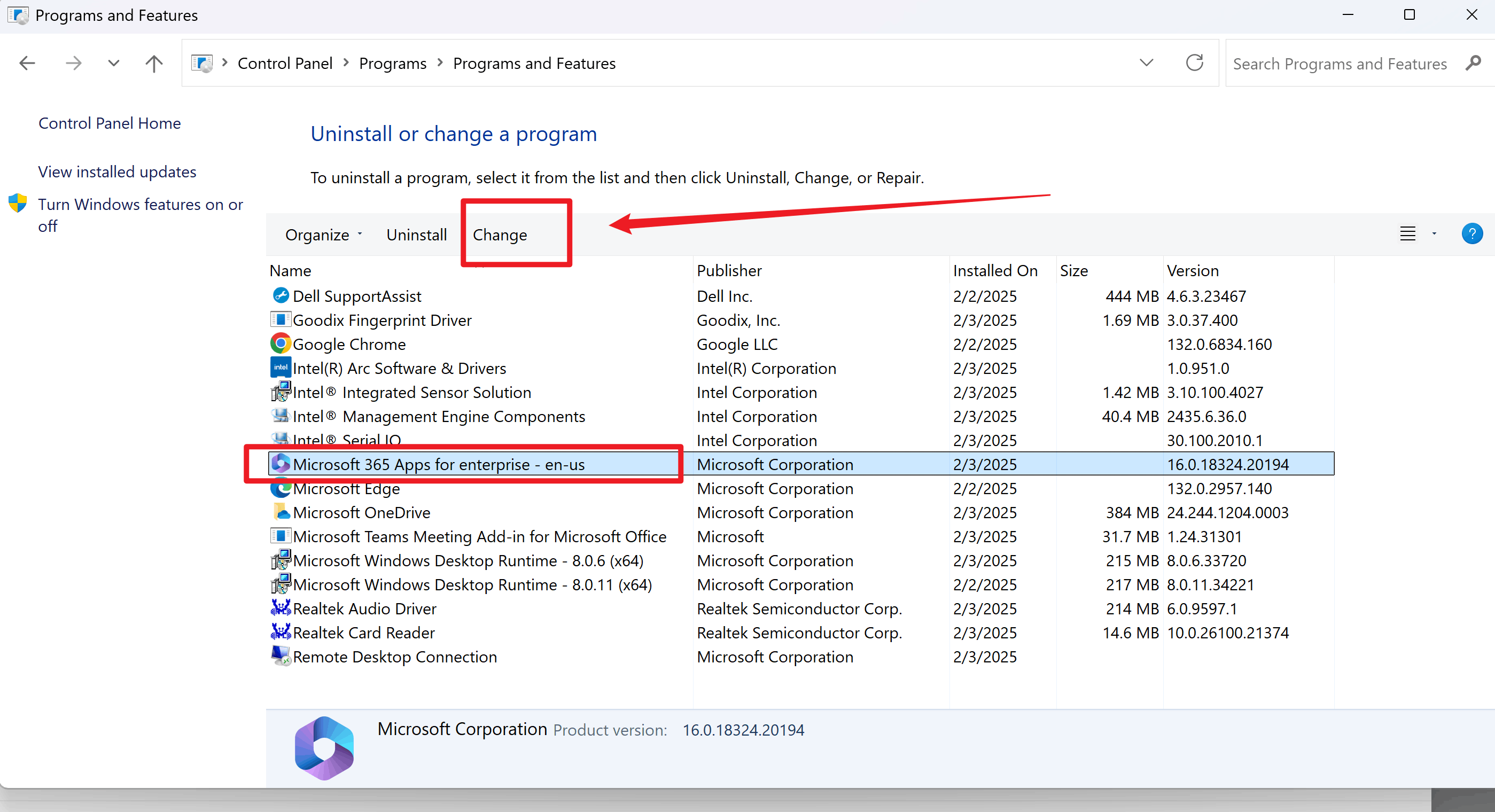Expand the address bar history dropdown
This screenshot has width=1495, height=812.
click(x=1146, y=63)
